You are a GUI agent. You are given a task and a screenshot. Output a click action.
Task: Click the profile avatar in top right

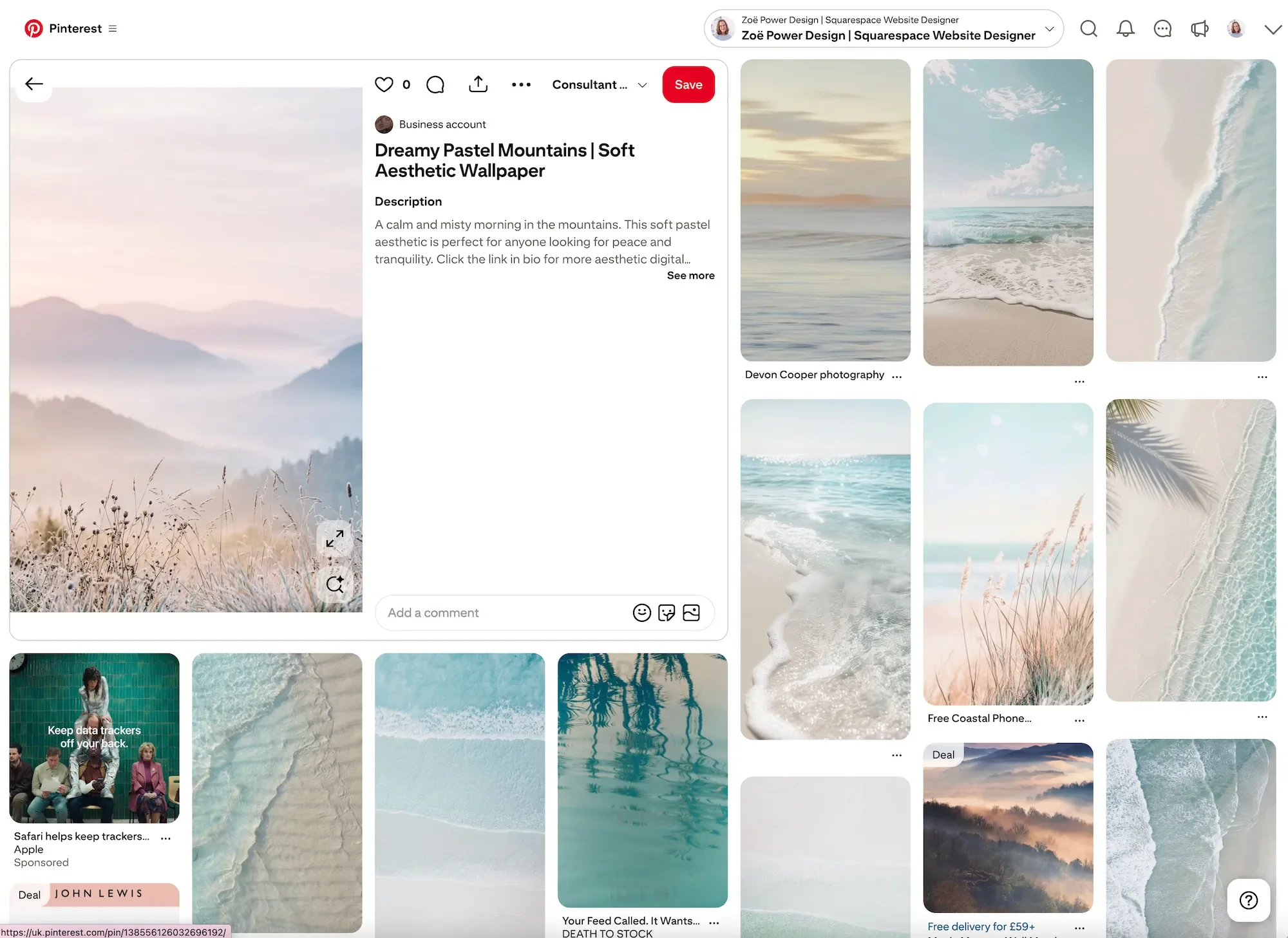(1236, 28)
